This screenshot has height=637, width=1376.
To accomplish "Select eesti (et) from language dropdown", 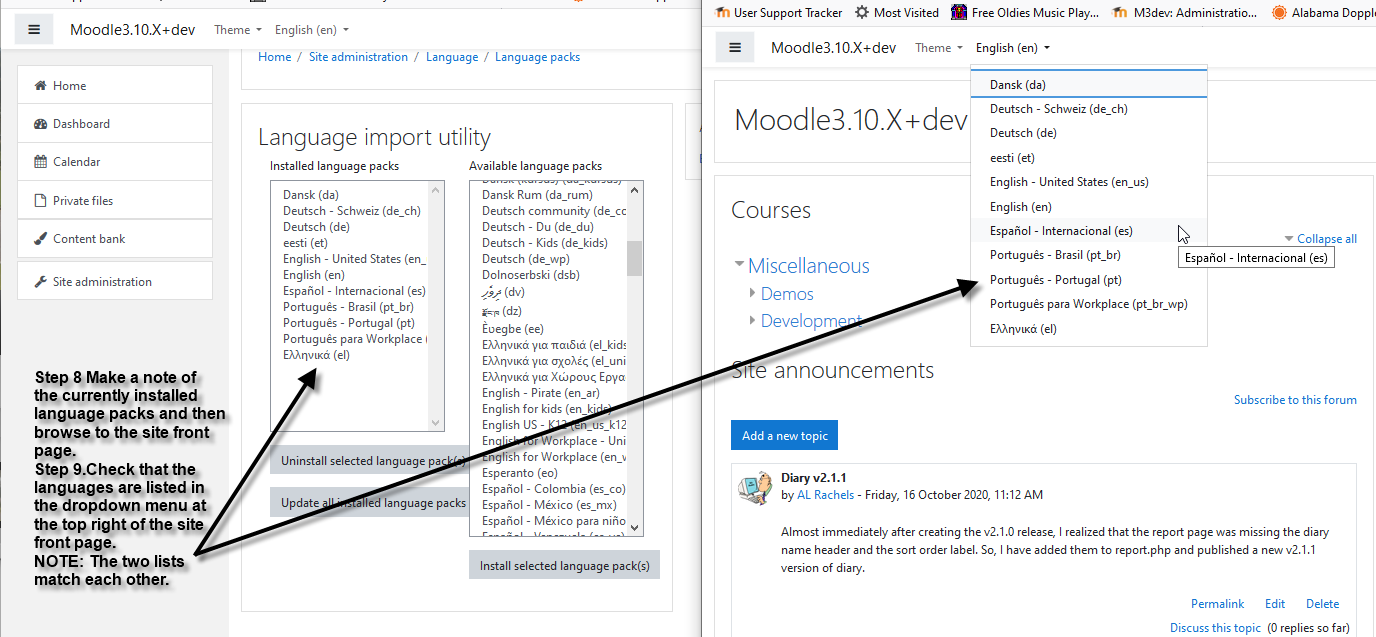I will pyautogui.click(x=1089, y=158).
